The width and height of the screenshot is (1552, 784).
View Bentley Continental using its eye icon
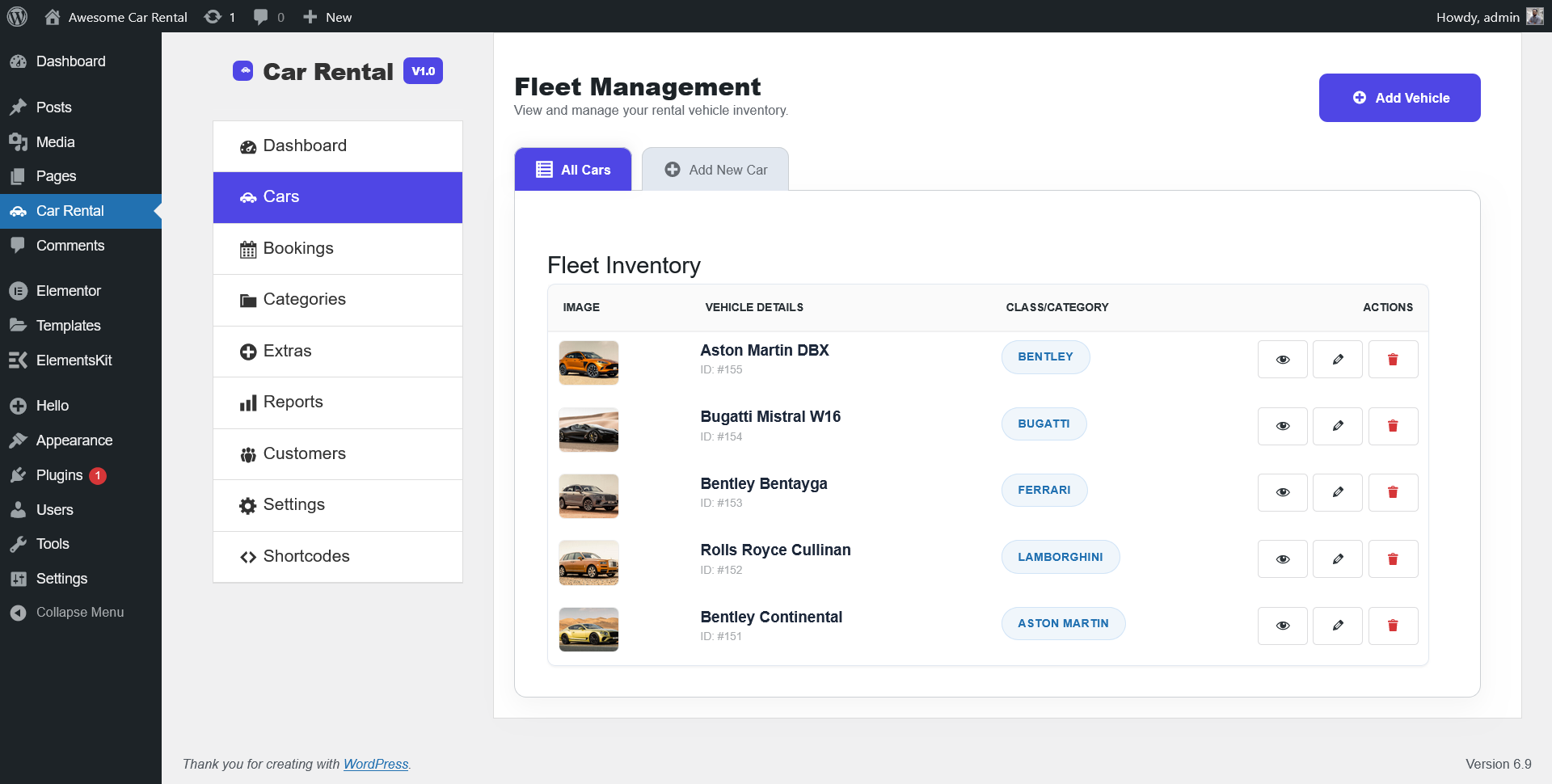tap(1282, 626)
